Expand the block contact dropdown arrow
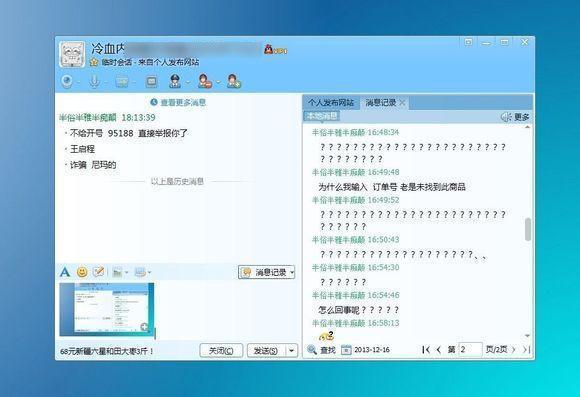580x397 pixels. 218,82
